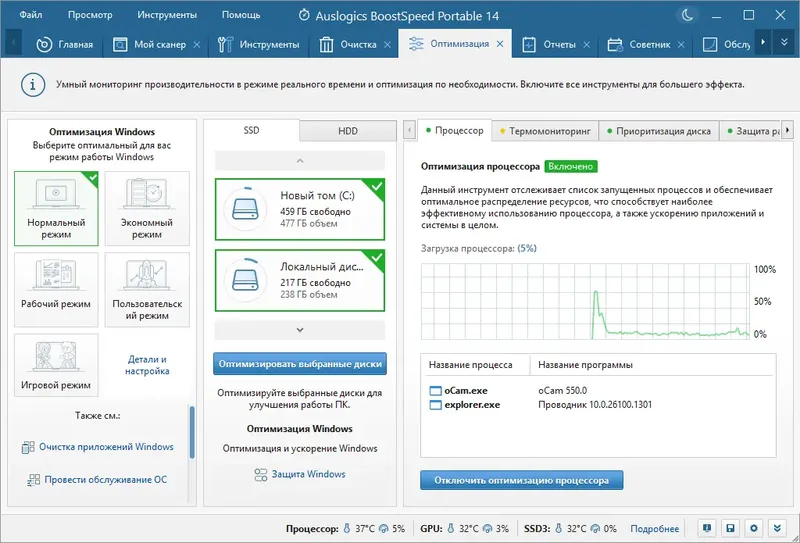Select Нормальный режим mode
The image size is (800, 543).
click(56, 208)
